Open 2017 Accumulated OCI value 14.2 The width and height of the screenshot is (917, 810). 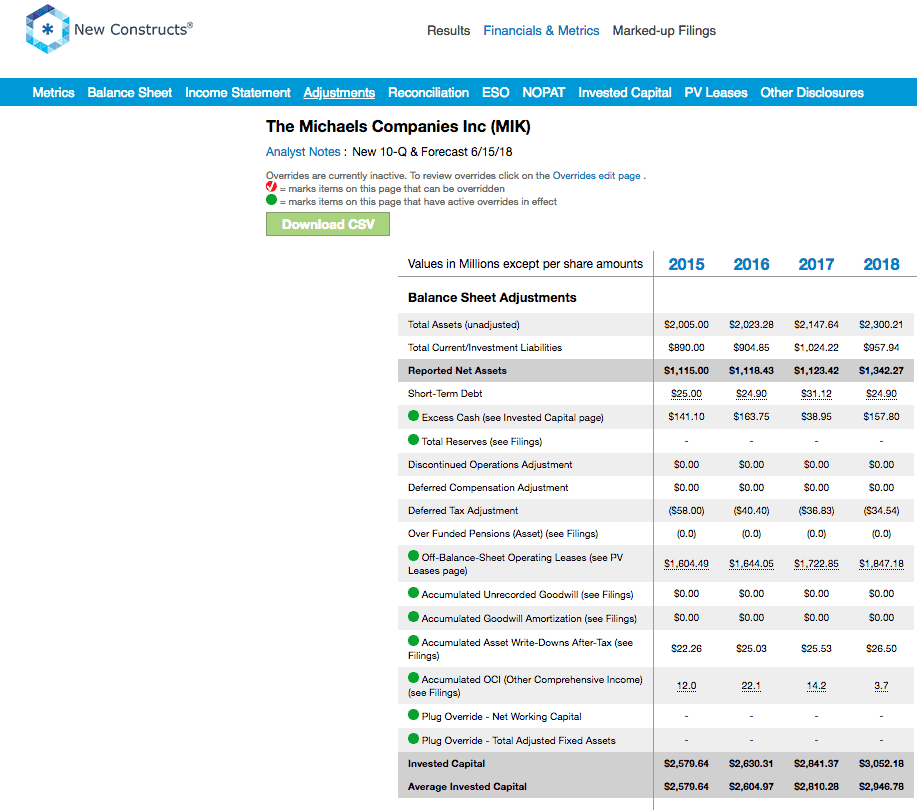[816, 686]
